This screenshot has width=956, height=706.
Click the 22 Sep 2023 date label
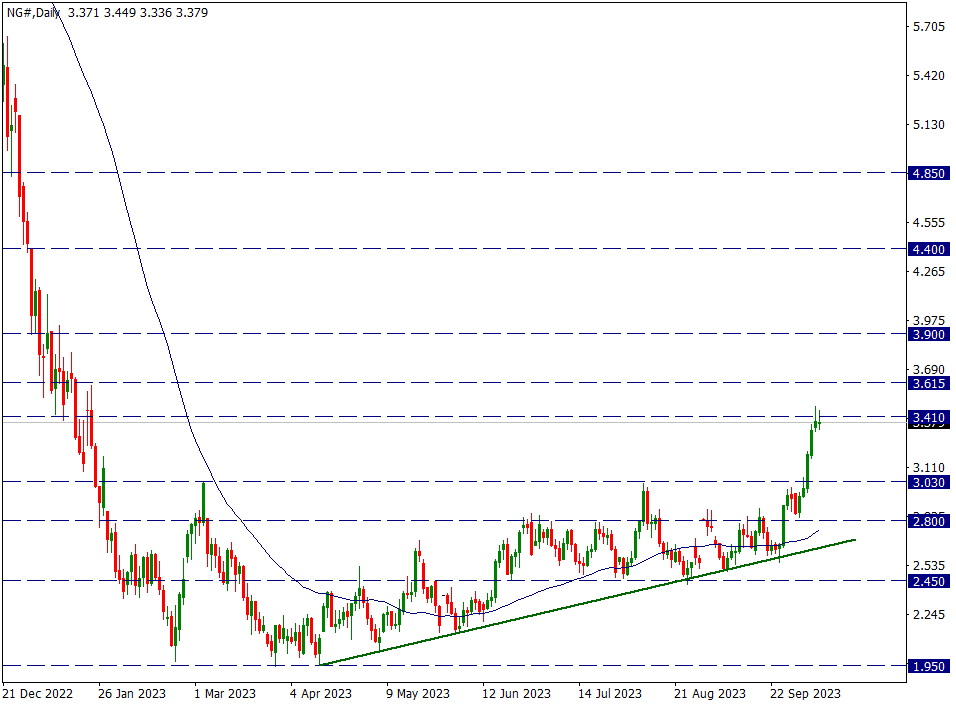805,694
